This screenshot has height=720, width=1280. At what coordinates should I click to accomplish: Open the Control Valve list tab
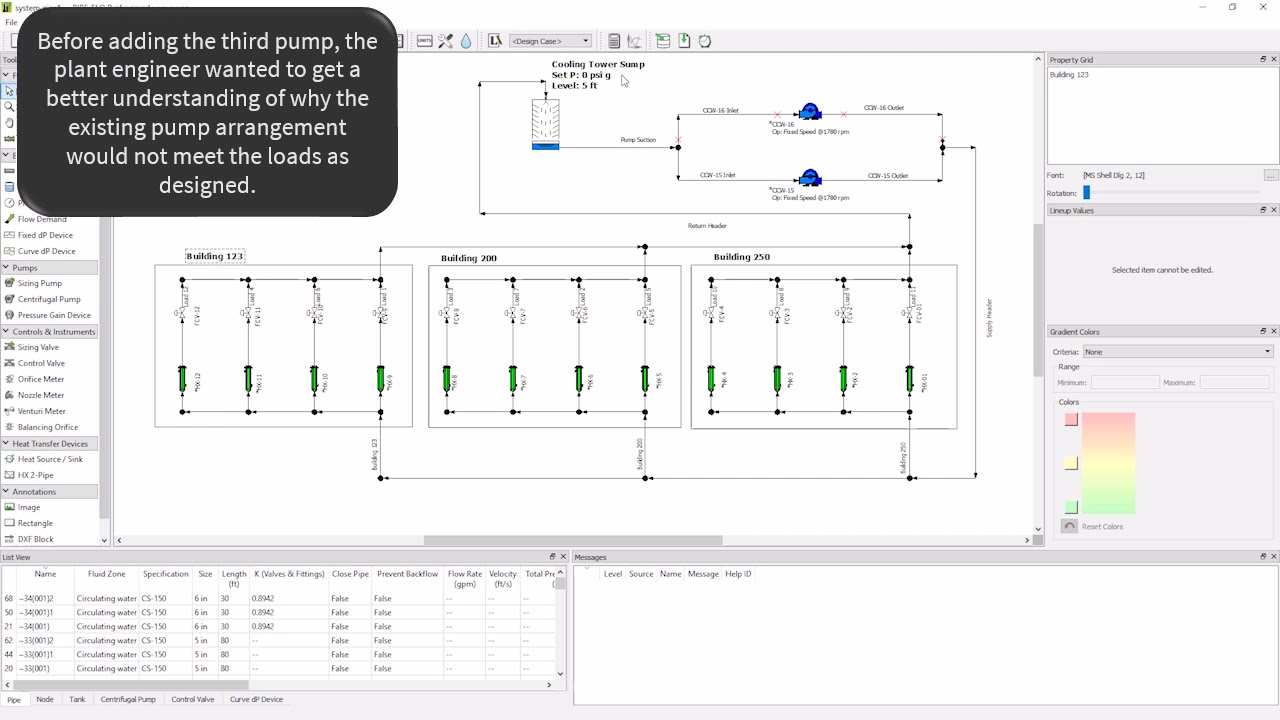coord(193,700)
